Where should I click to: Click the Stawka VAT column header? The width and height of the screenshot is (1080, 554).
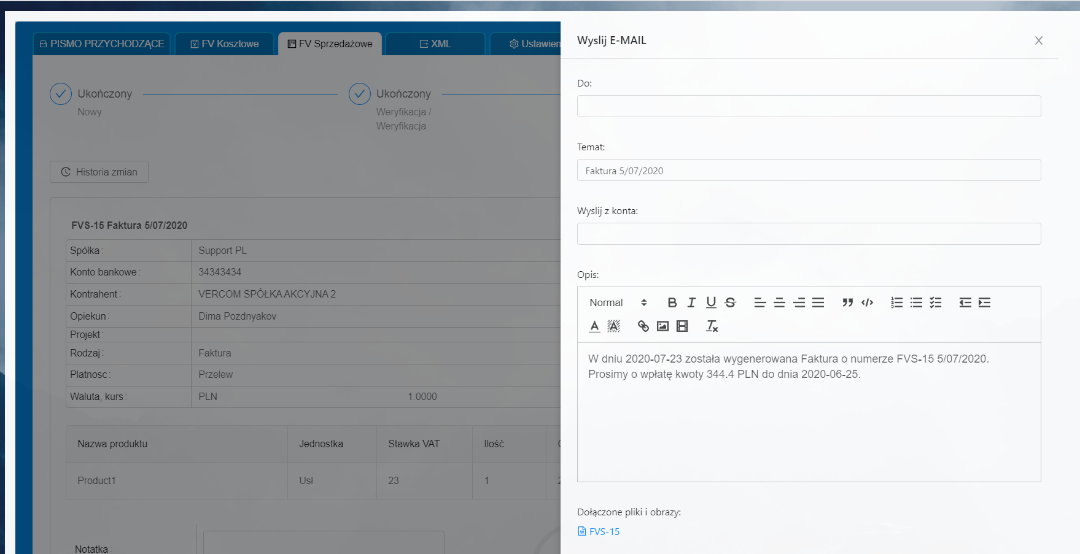click(413, 444)
